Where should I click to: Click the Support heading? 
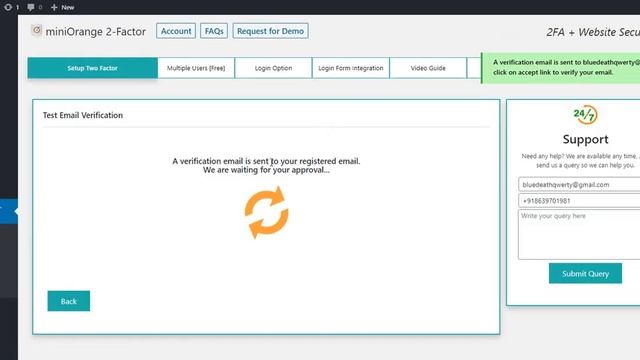[585, 139]
